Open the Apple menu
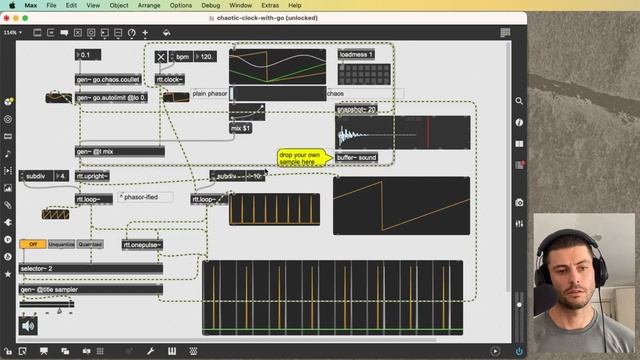640x360 pixels. pyautogui.click(x=12, y=5)
